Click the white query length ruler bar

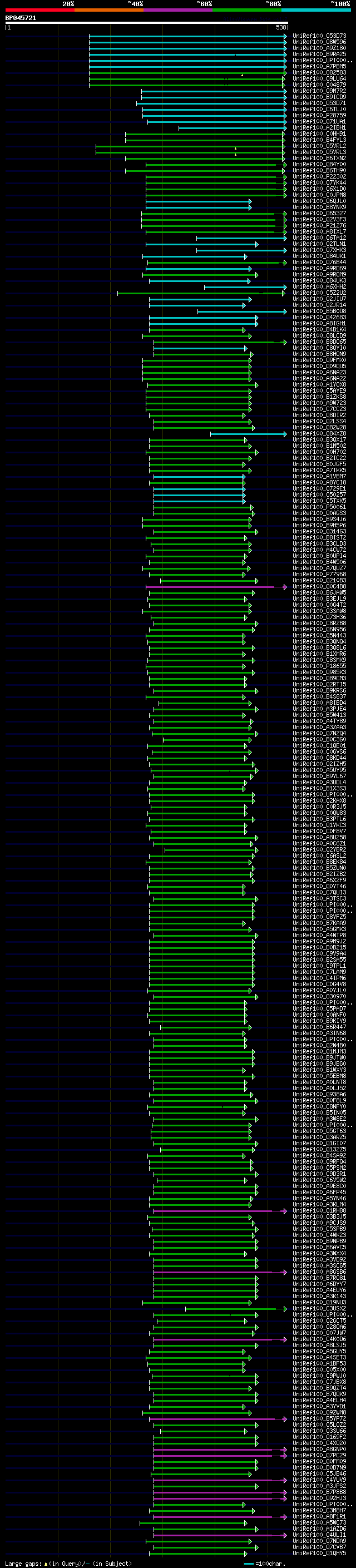click(x=146, y=22)
